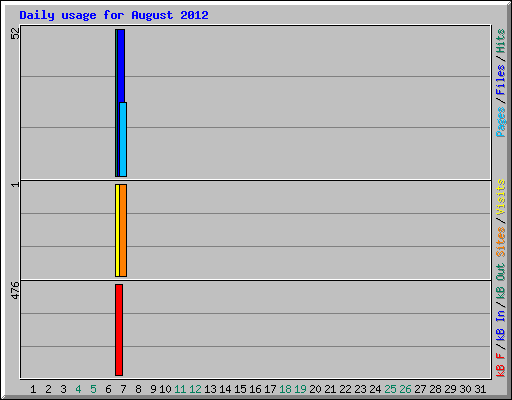Click day 15 on the x-axis
The height and width of the screenshot is (400, 512).
240,389
